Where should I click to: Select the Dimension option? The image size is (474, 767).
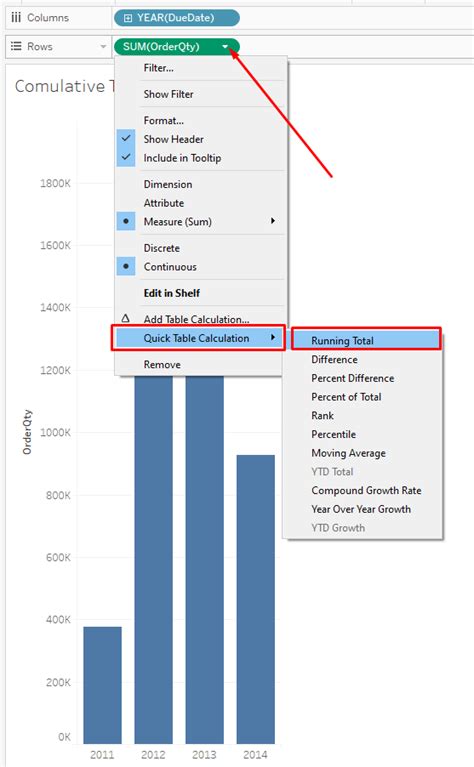(x=168, y=184)
